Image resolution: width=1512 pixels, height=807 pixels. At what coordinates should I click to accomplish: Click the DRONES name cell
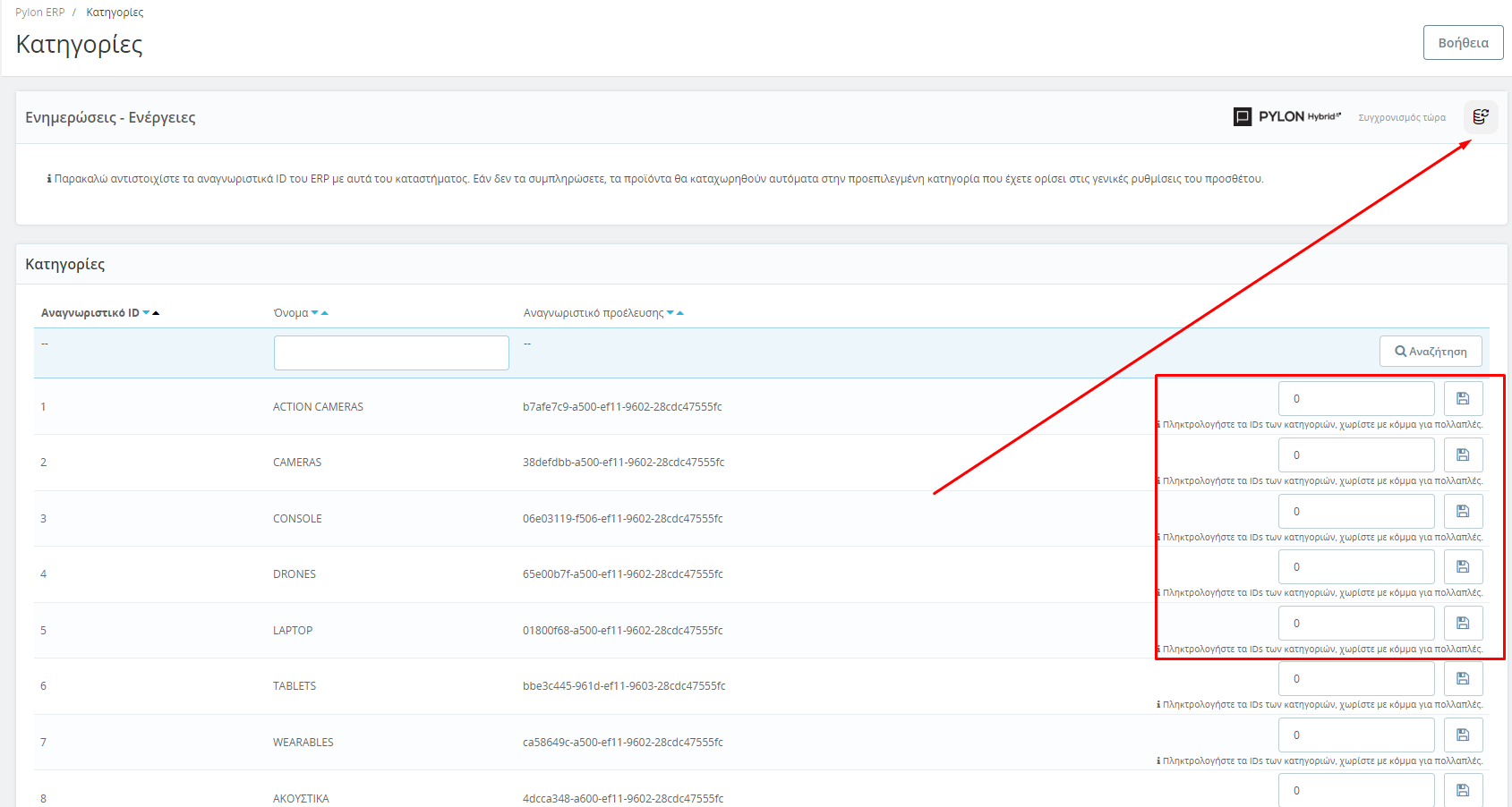pyautogui.click(x=295, y=574)
